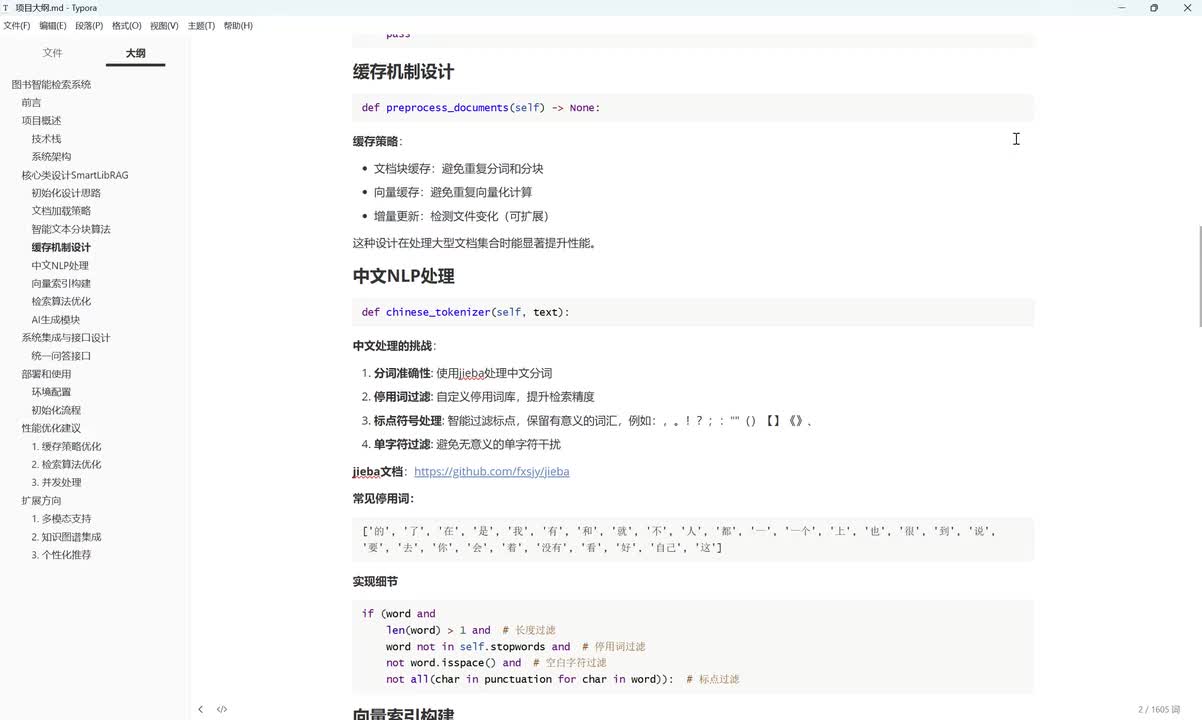Jump to 扩展方向 in the outline
This screenshot has height=720, width=1202.
point(41,500)
